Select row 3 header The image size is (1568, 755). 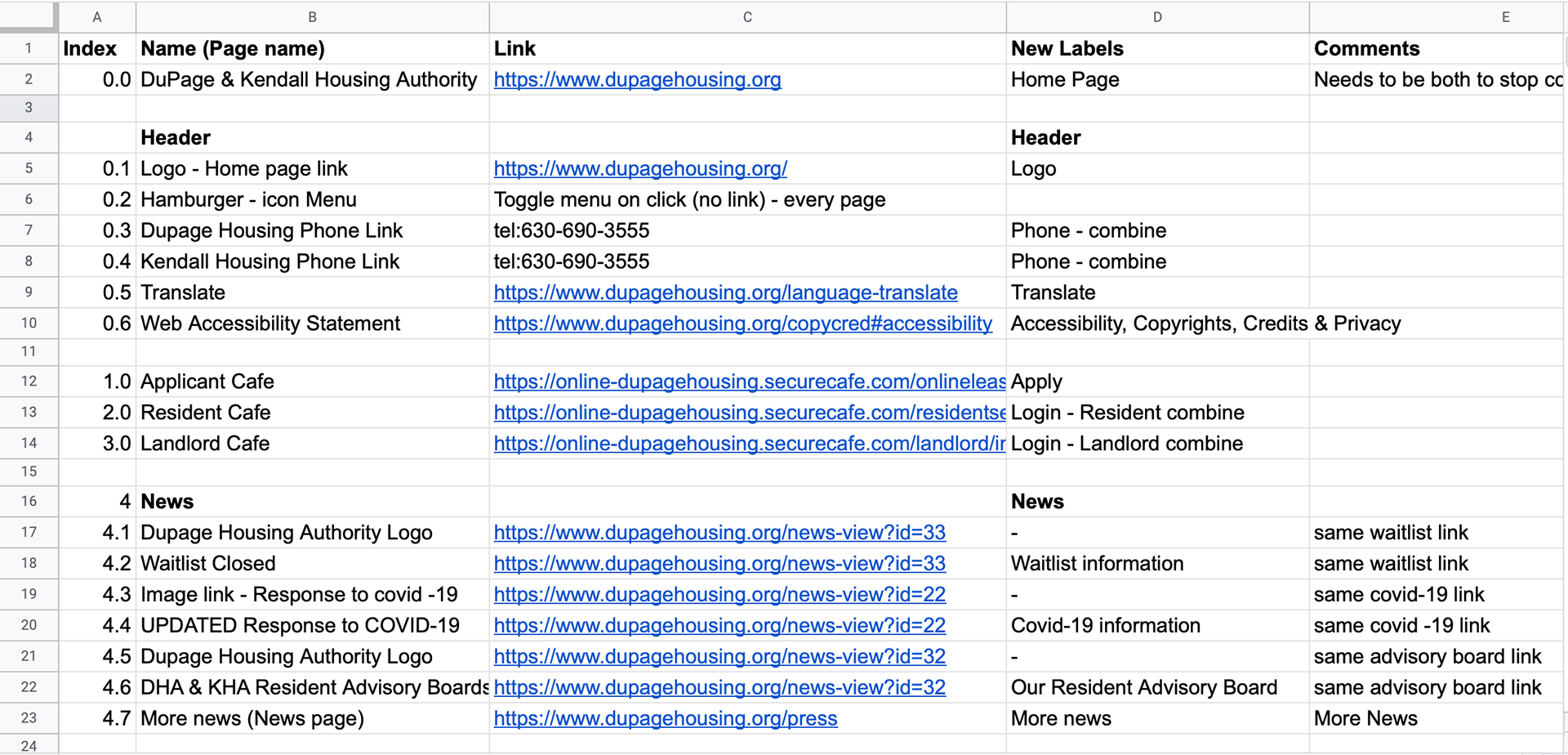(x=29, y=108)
